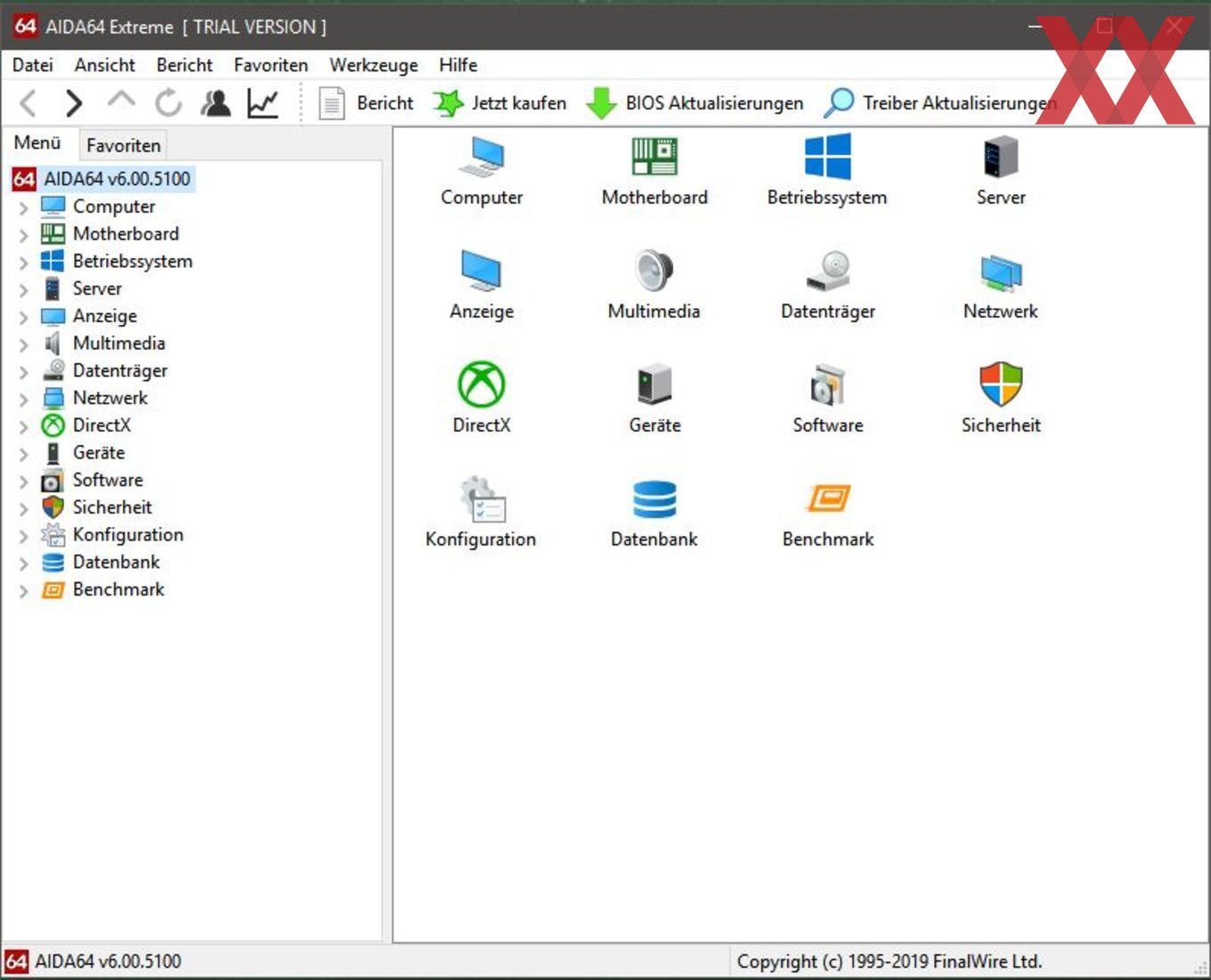
Task: Open the Ansicht menu
Action: click(x=105, y=65)
